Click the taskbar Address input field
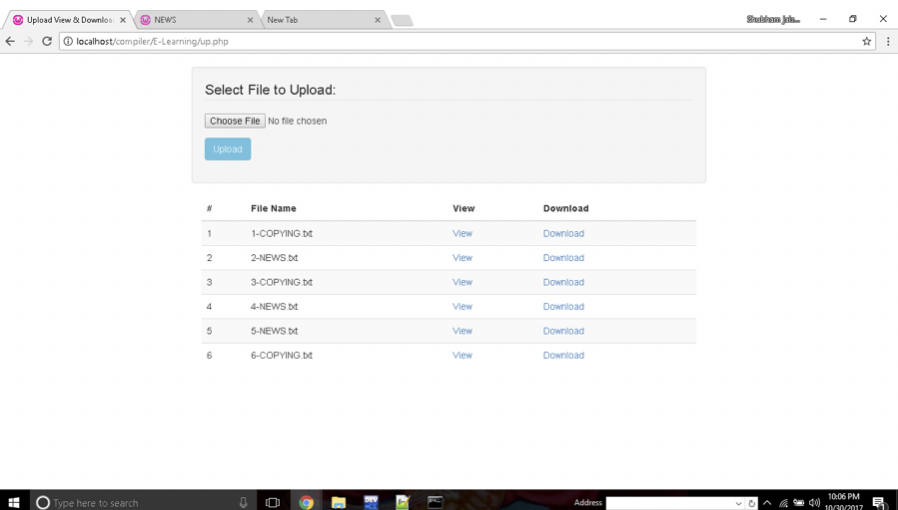This screenshot has width=898, height=510. (668, 503)
